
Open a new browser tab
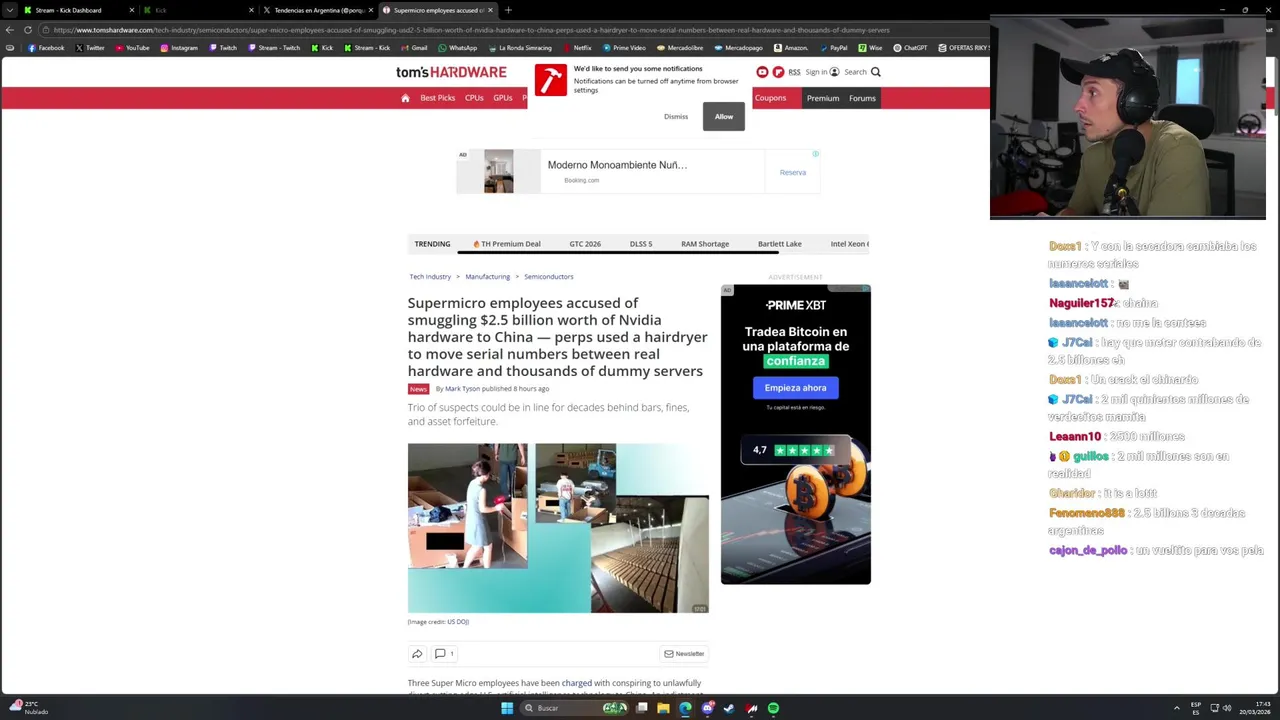point(508,10)
